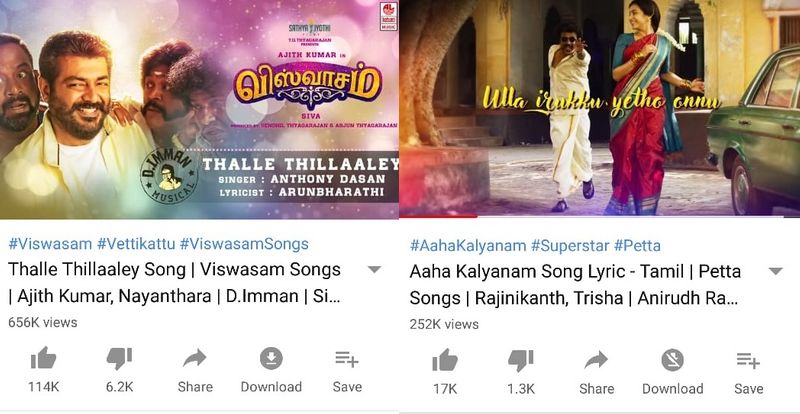Image resolution: width=800 pixels, height=414 pixels.
Task: Tap disabled Download icon for Aaha Kalyanam
Action: point(672,360)
